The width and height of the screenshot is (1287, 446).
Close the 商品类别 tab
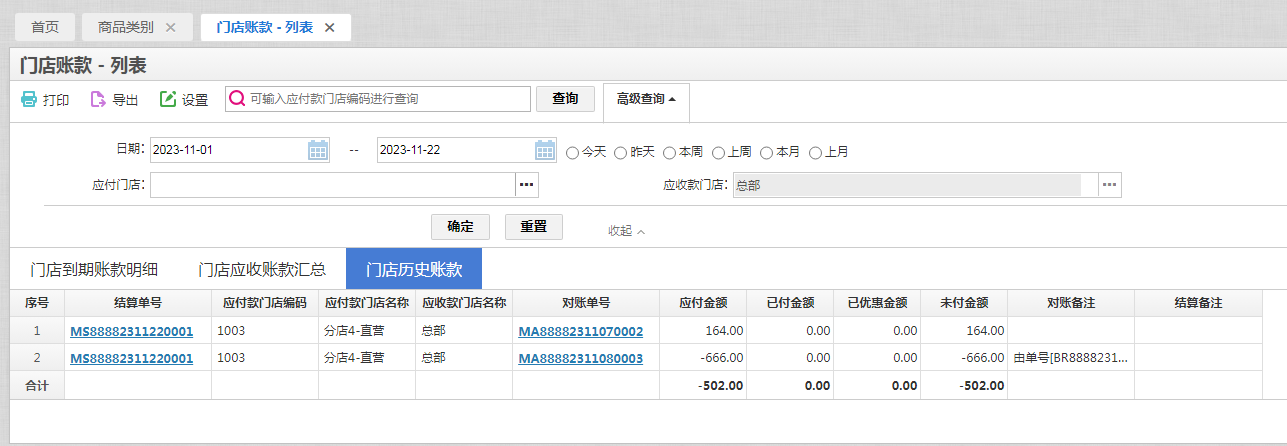click(170, 27)
